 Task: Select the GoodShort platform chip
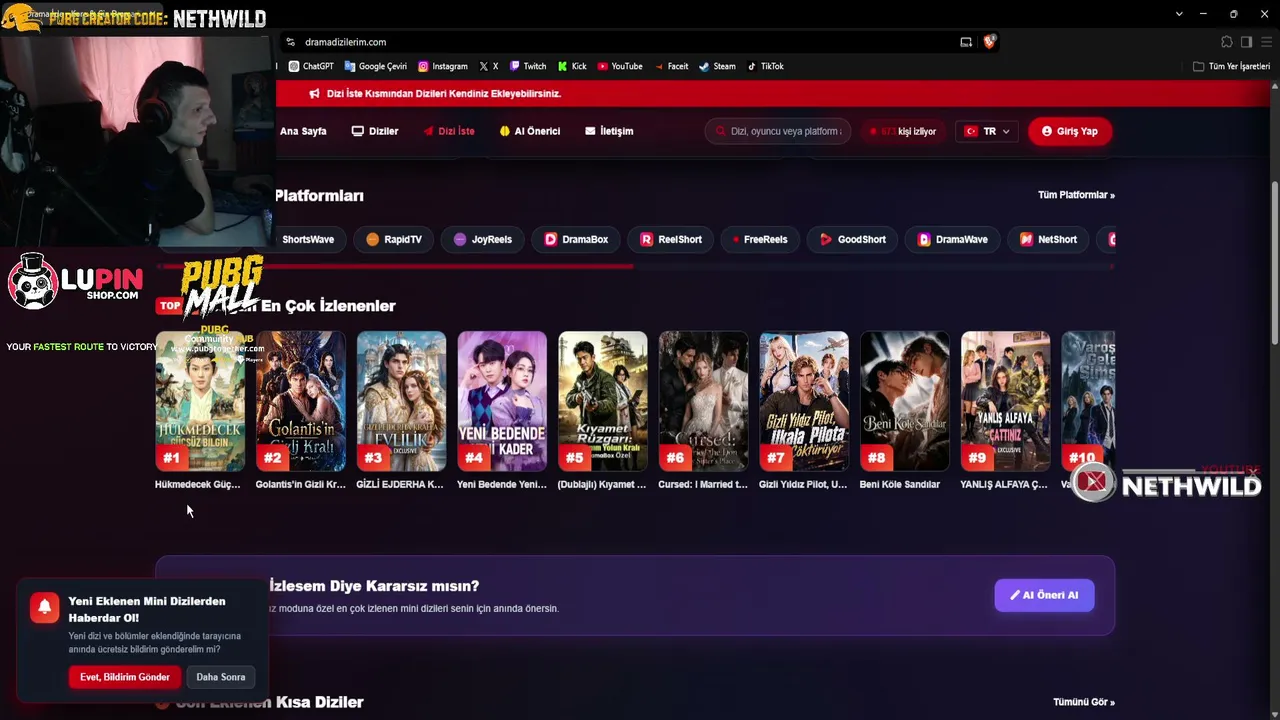point(852,239)
